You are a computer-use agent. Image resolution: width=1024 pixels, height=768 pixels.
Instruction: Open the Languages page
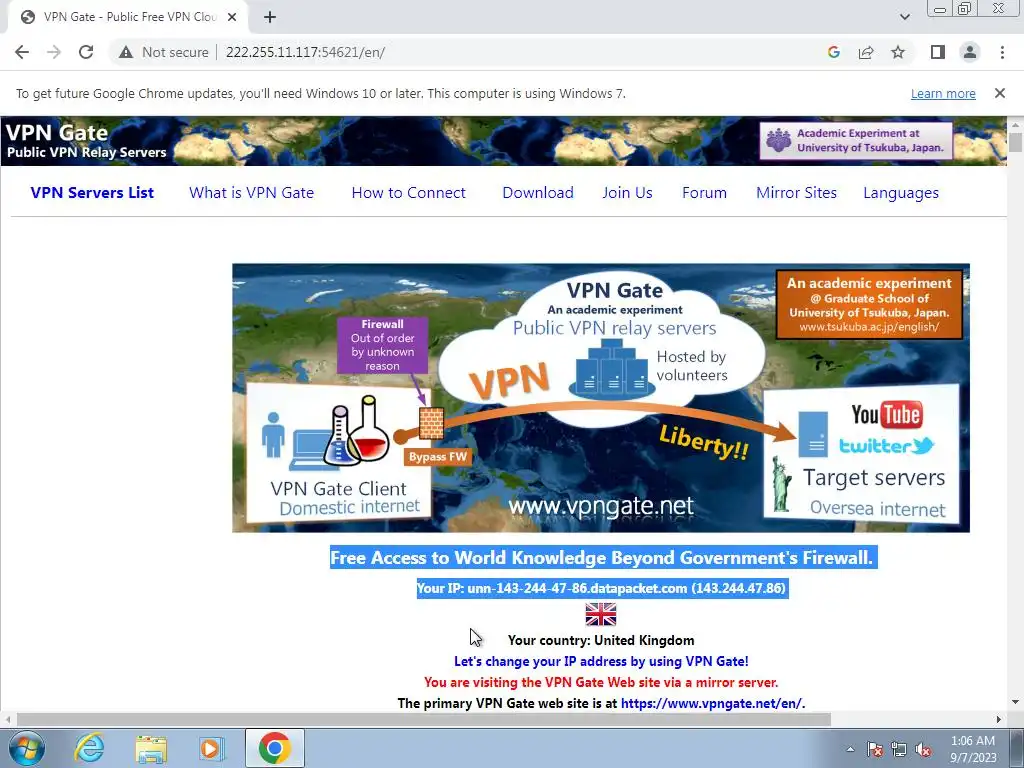(x=901, y=193)
